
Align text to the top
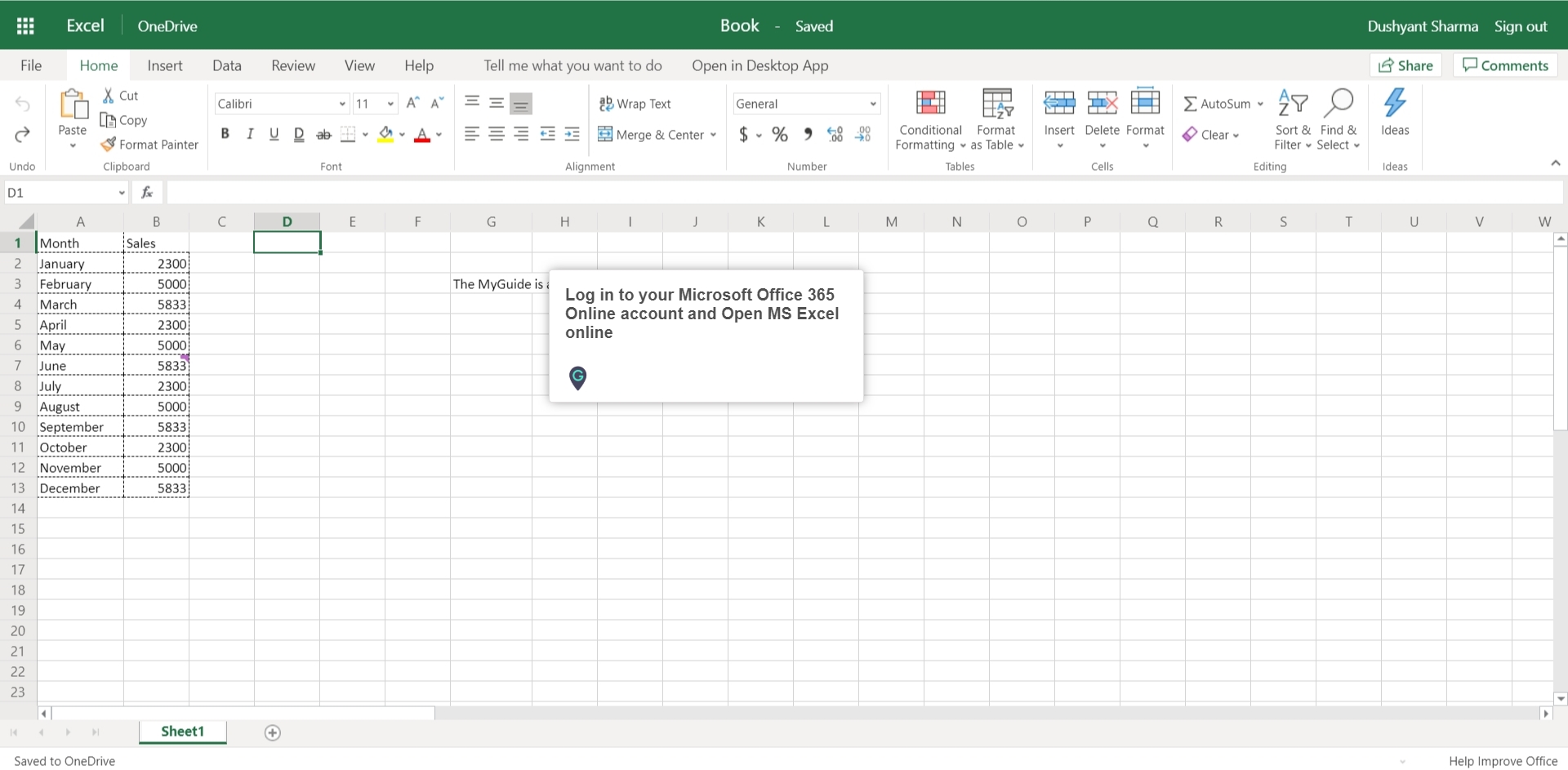tap(472, 103)
